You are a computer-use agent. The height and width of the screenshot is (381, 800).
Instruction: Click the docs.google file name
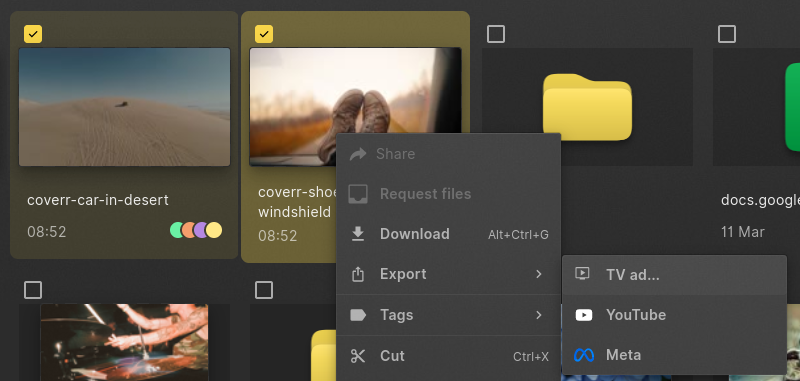[x=760, y=200]
